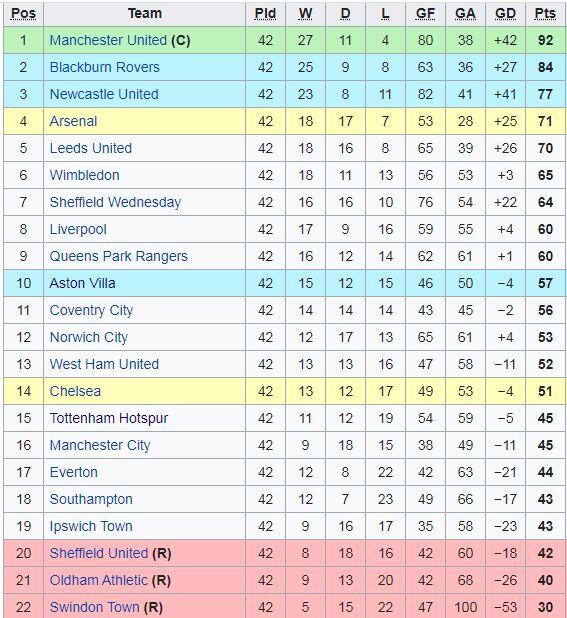Open the Coventry City link
567x618 pixels.
tap(91, 310)
